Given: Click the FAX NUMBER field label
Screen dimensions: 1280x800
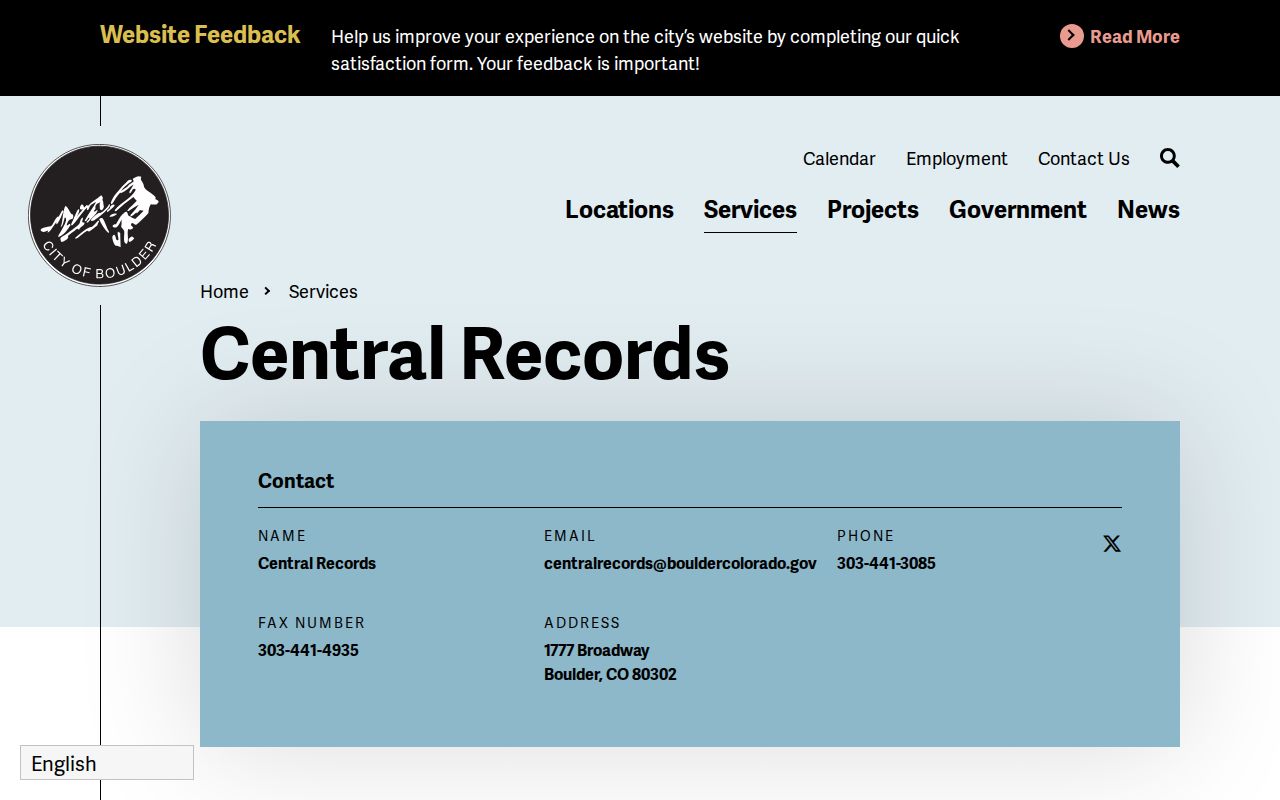Looking at the screenshot, I should pyautogui.click(x=312, y=623).
